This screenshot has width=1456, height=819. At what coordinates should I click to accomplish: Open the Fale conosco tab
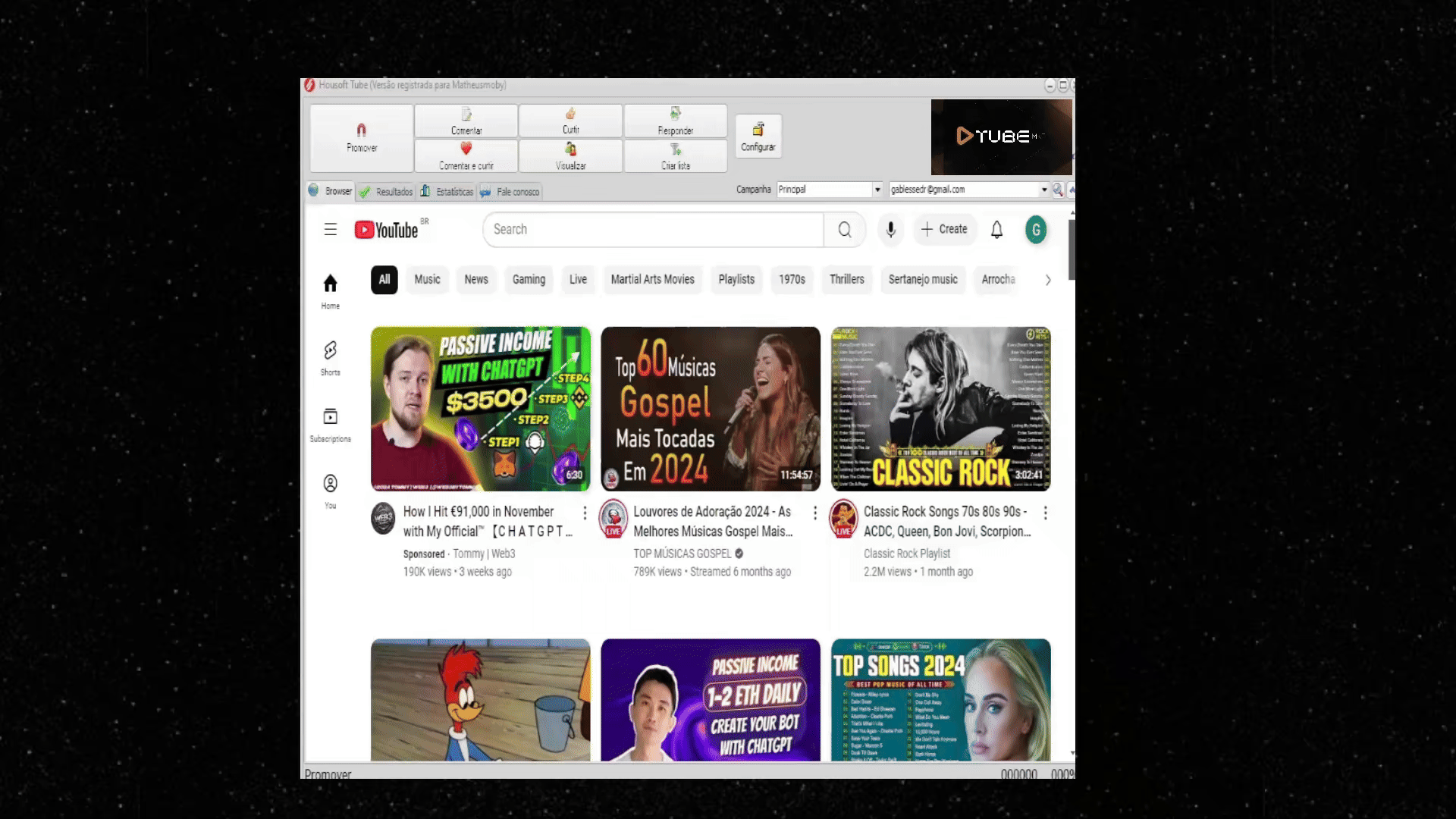click(510, 192)
